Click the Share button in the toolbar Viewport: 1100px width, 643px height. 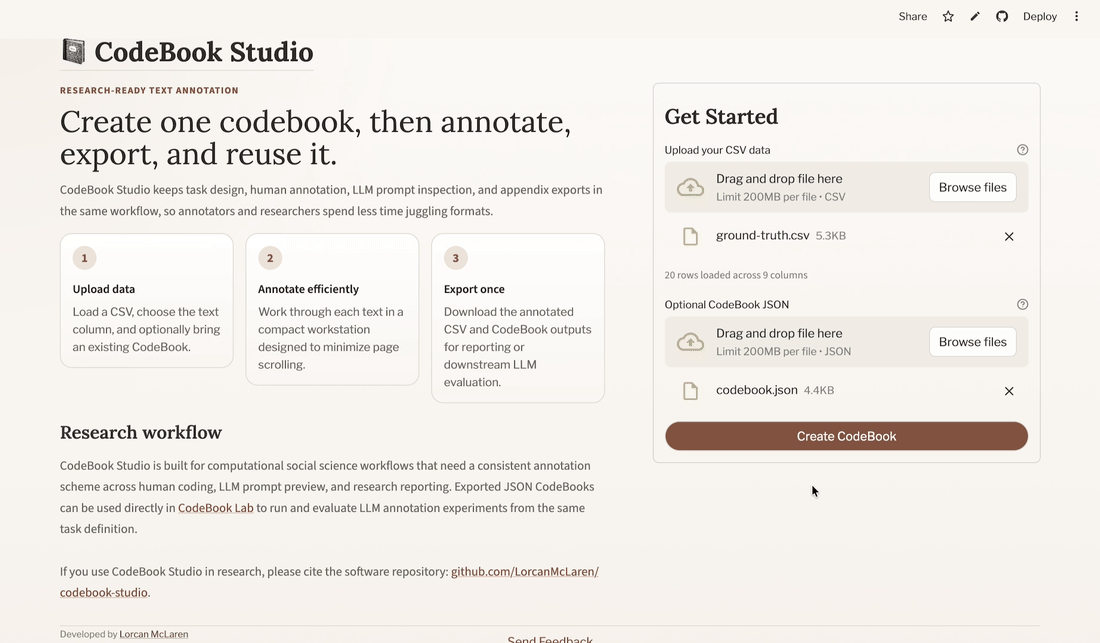912,16
